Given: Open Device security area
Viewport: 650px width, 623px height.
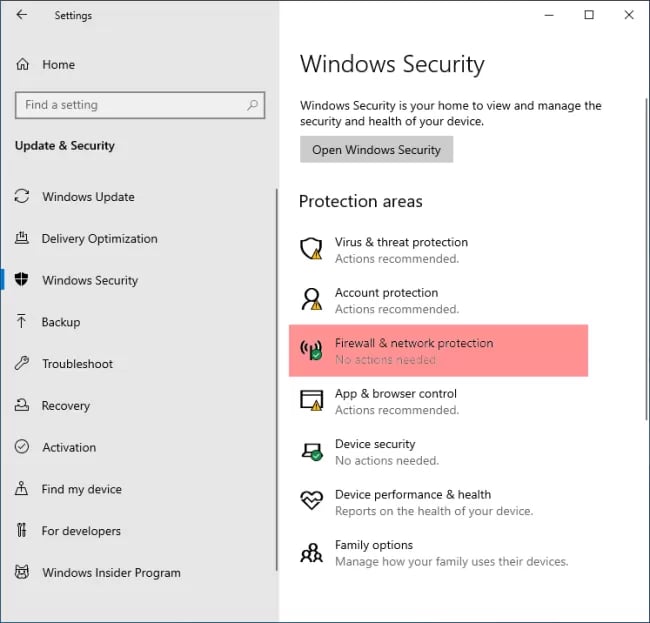Looking at the screenshot, I should click(438, 452).
